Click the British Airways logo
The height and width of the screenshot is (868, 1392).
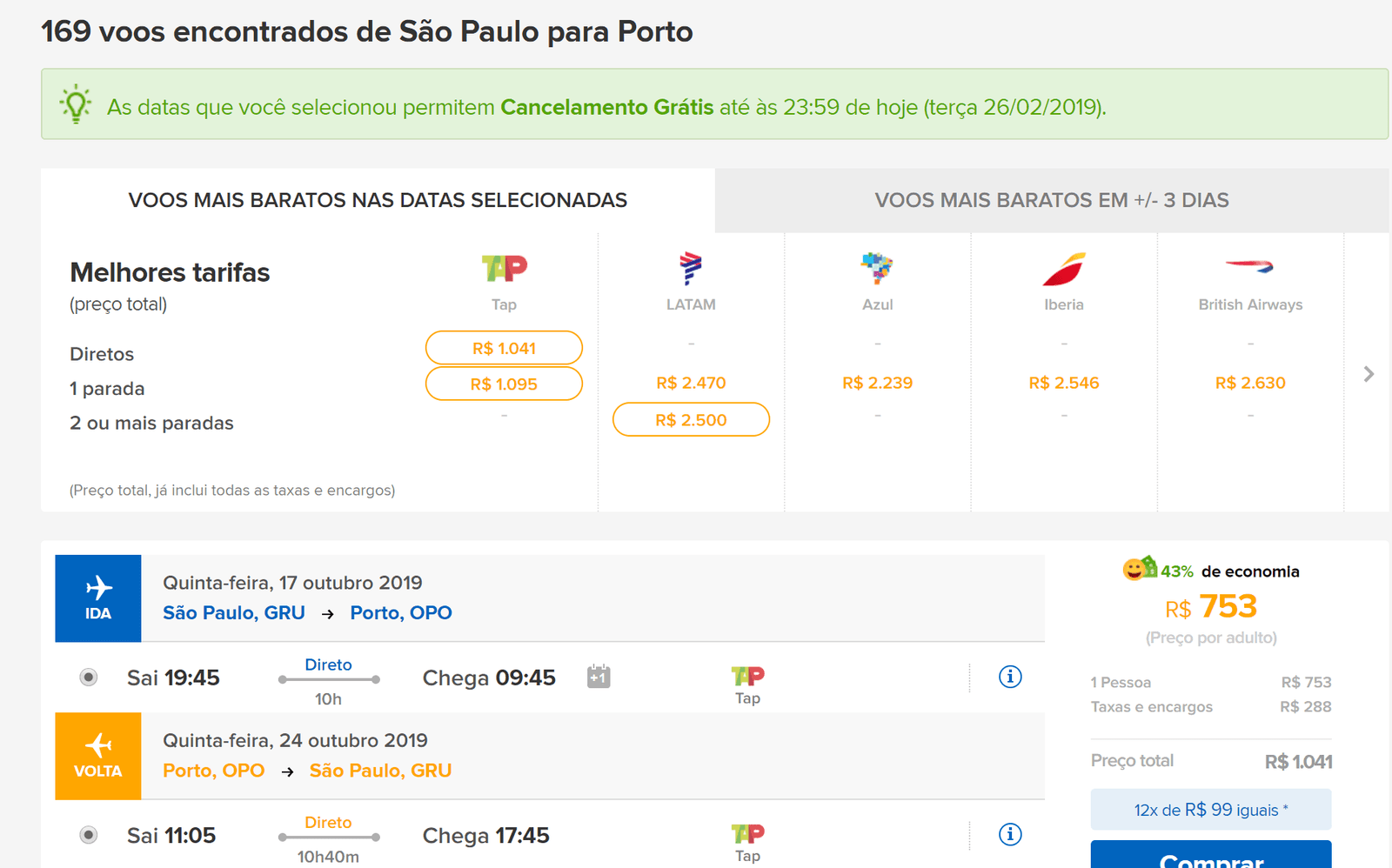tap(1250, 267)
